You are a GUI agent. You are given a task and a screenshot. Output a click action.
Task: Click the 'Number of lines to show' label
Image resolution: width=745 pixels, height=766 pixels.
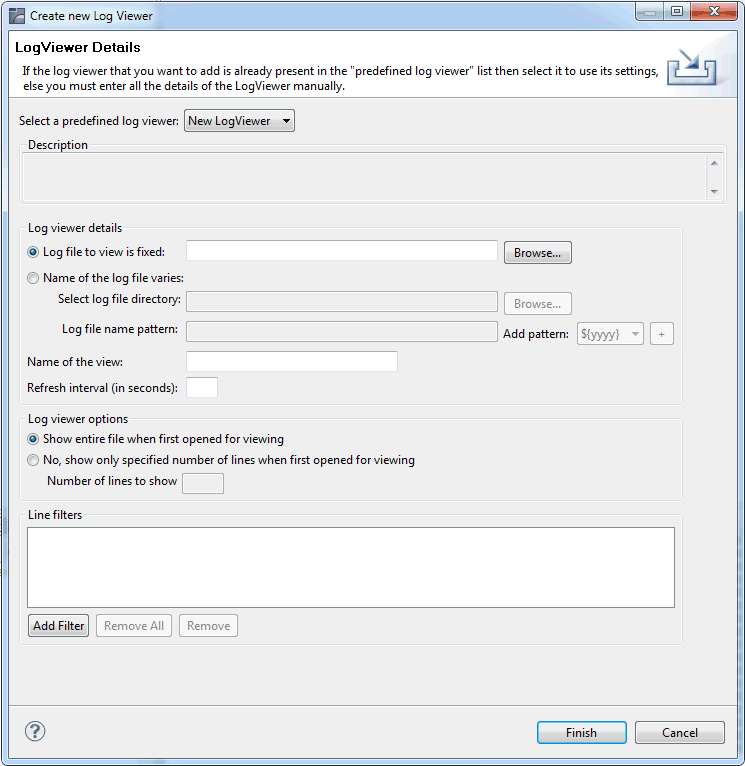click(112, 481)
